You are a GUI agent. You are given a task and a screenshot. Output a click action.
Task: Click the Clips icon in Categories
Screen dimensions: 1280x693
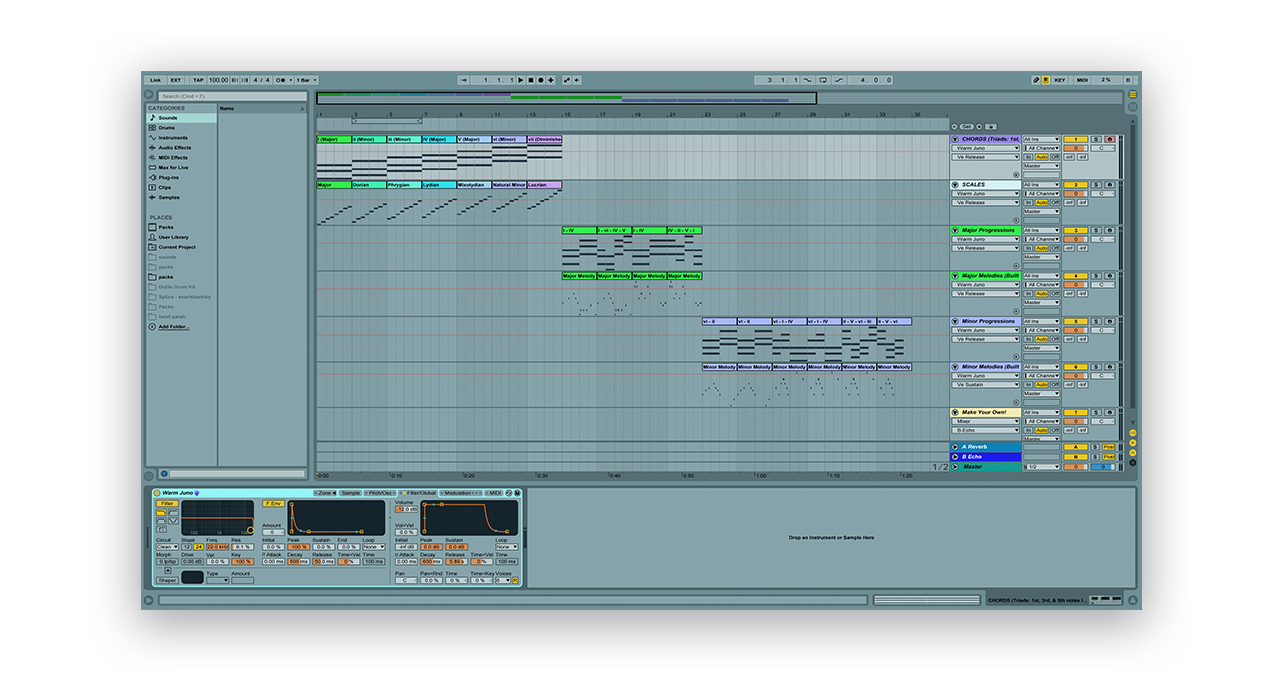pyautogui.click(x=152, y=187)
